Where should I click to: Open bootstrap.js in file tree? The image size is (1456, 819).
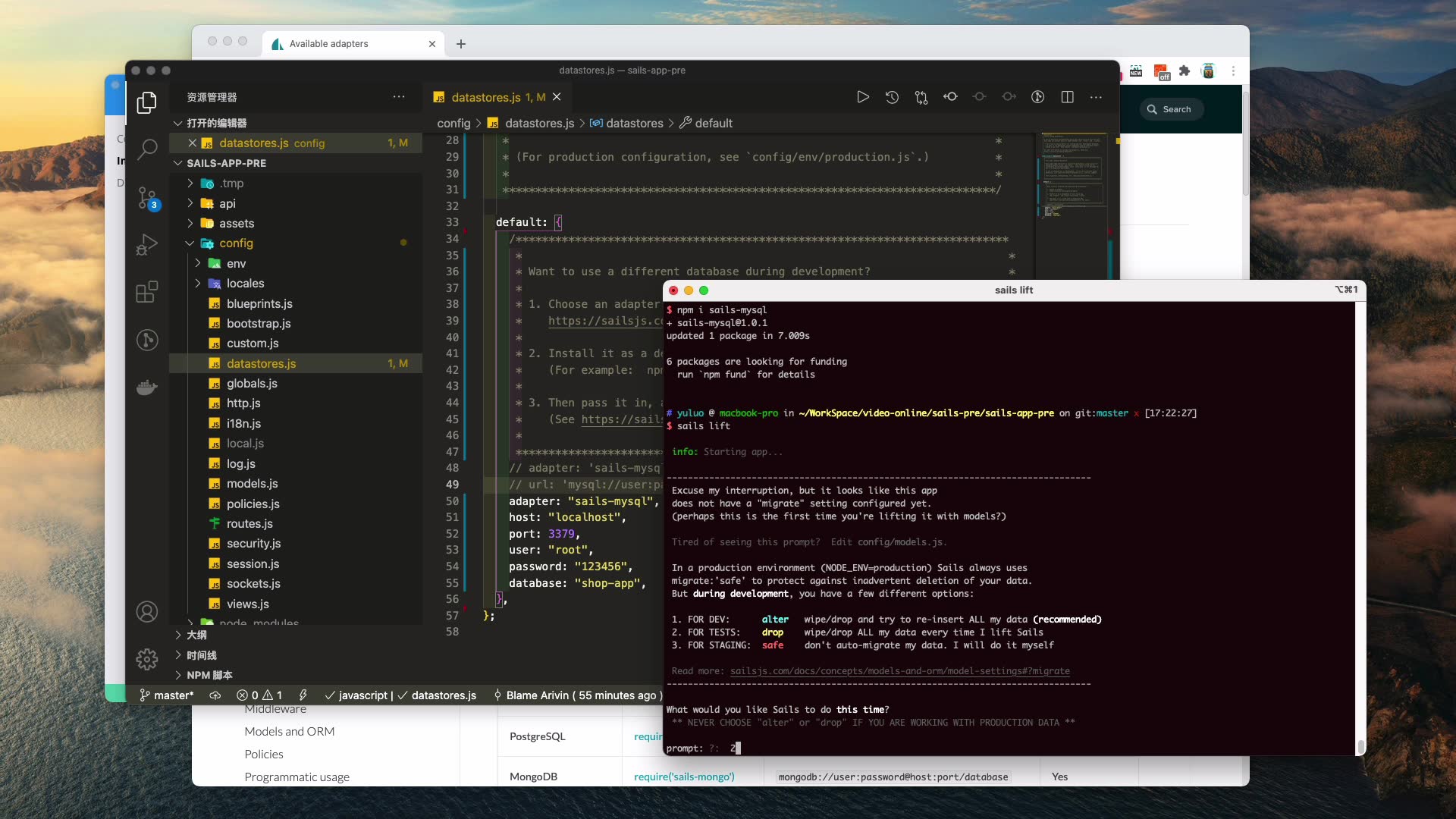pos(259,323)
